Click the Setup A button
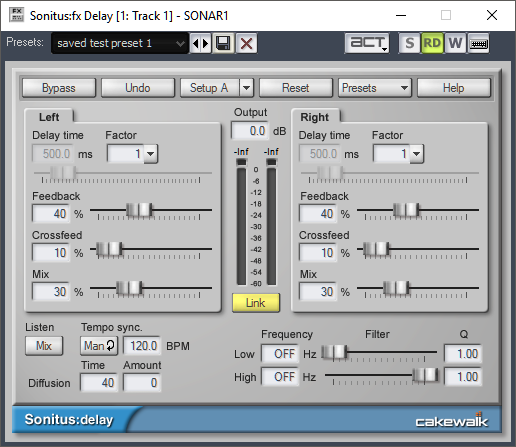This screenshot has width=516, height=447. (x=209, y=88)
